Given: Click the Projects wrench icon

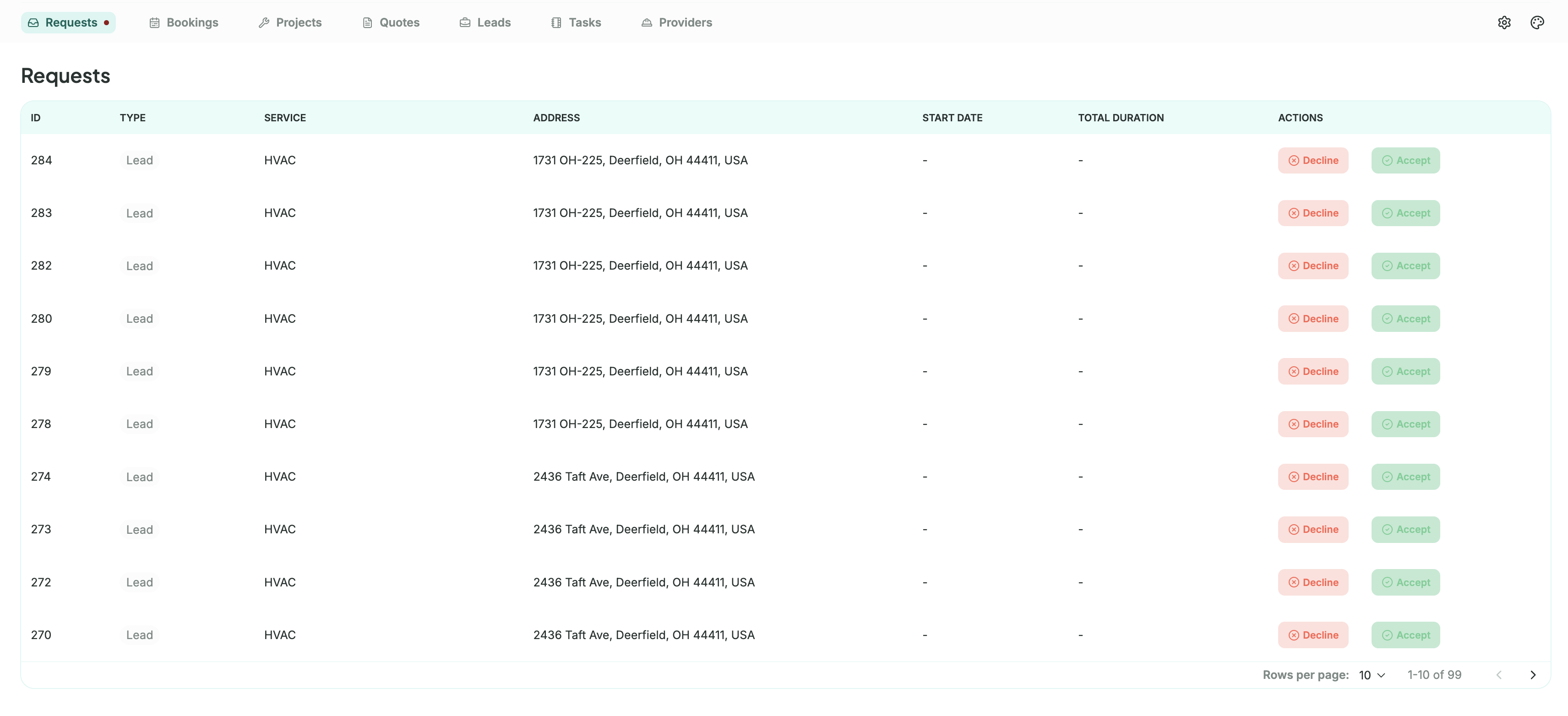Looking at the screenshot, I should coord(264,22).
